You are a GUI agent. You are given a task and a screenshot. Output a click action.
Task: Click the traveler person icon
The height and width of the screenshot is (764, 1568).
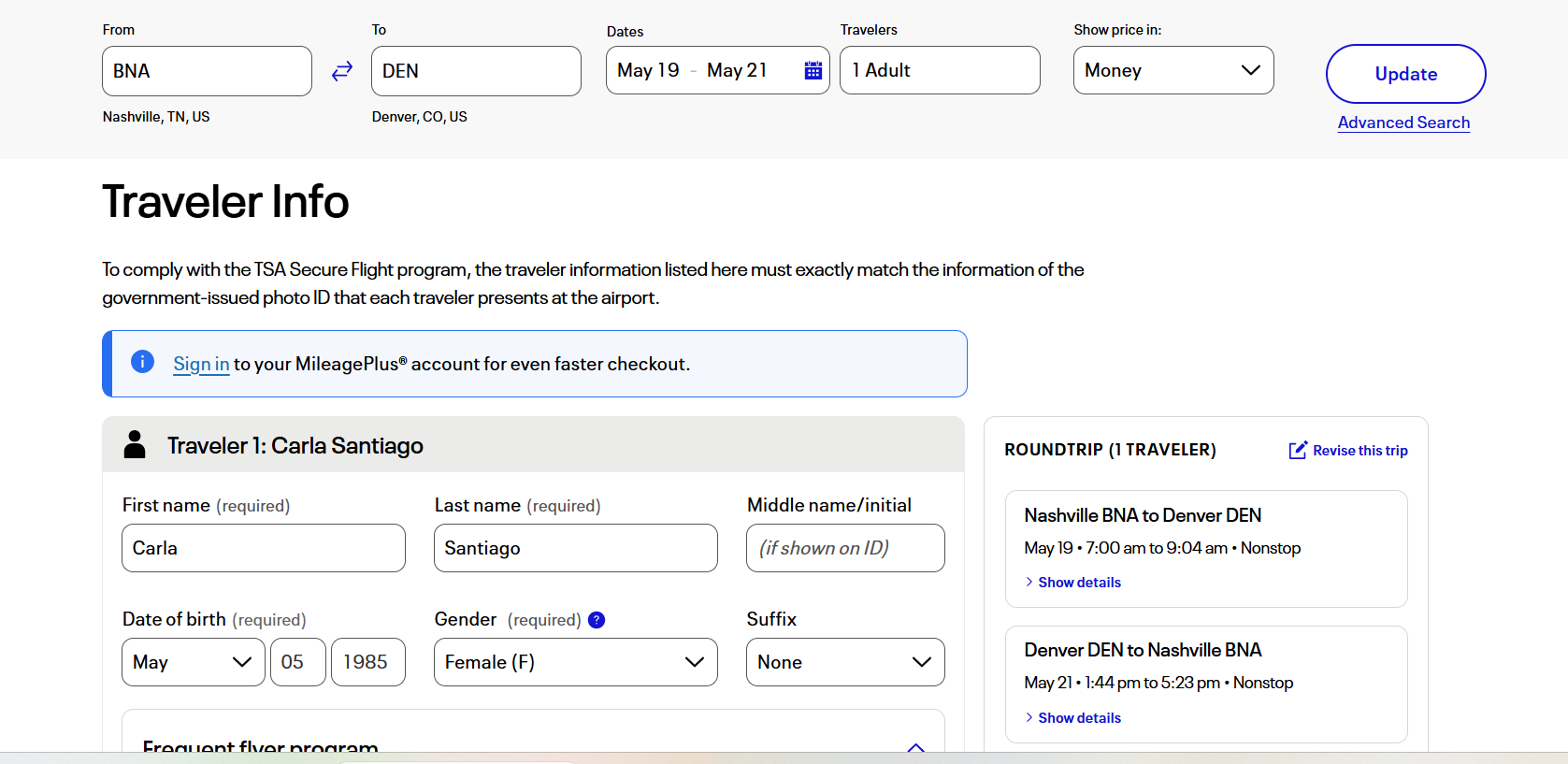135,444
